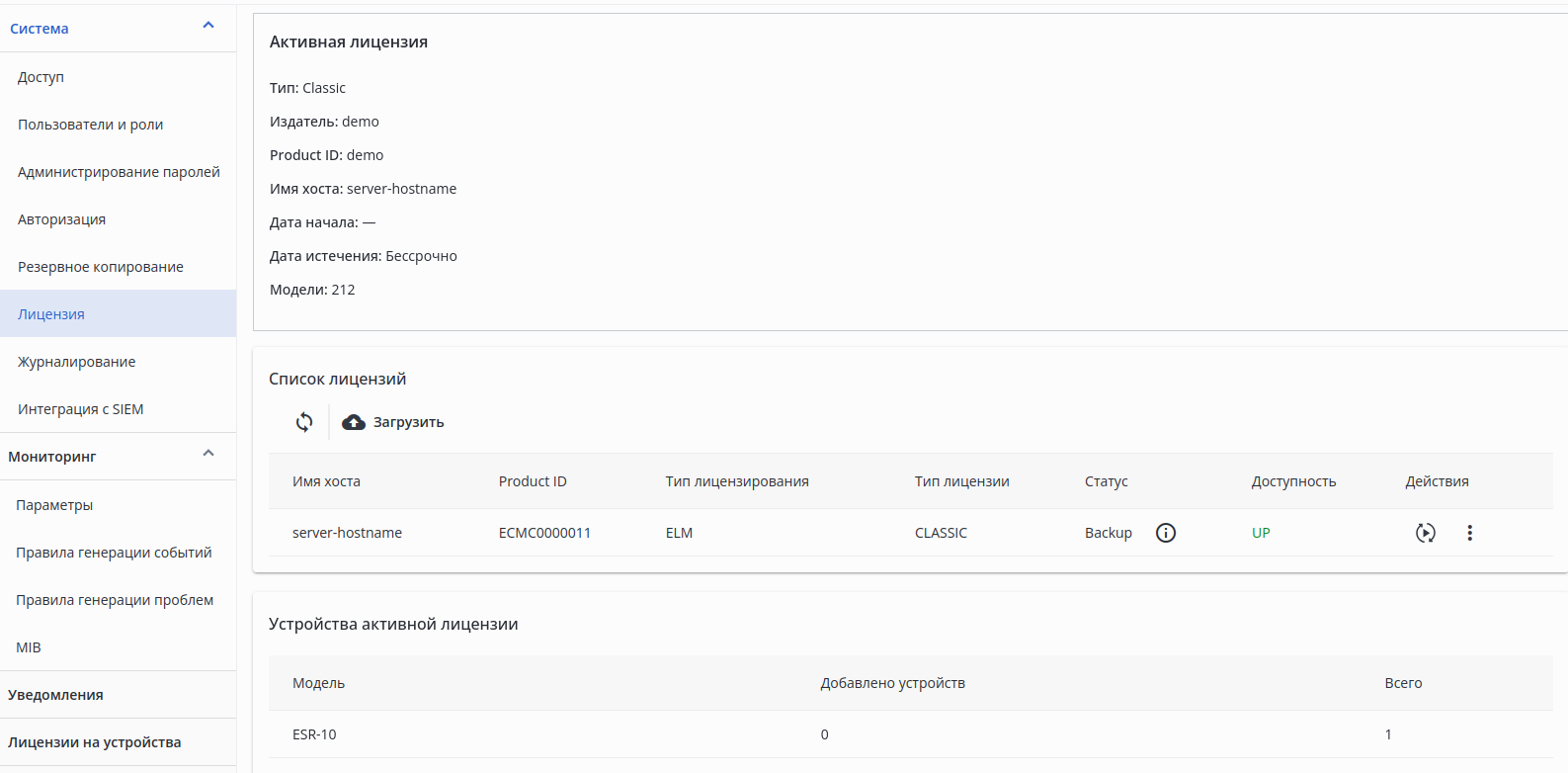Select Администрирование паролей in sidebar
Image resolution: width=1568 pixels, height=773 pixels.
[119, 172]
